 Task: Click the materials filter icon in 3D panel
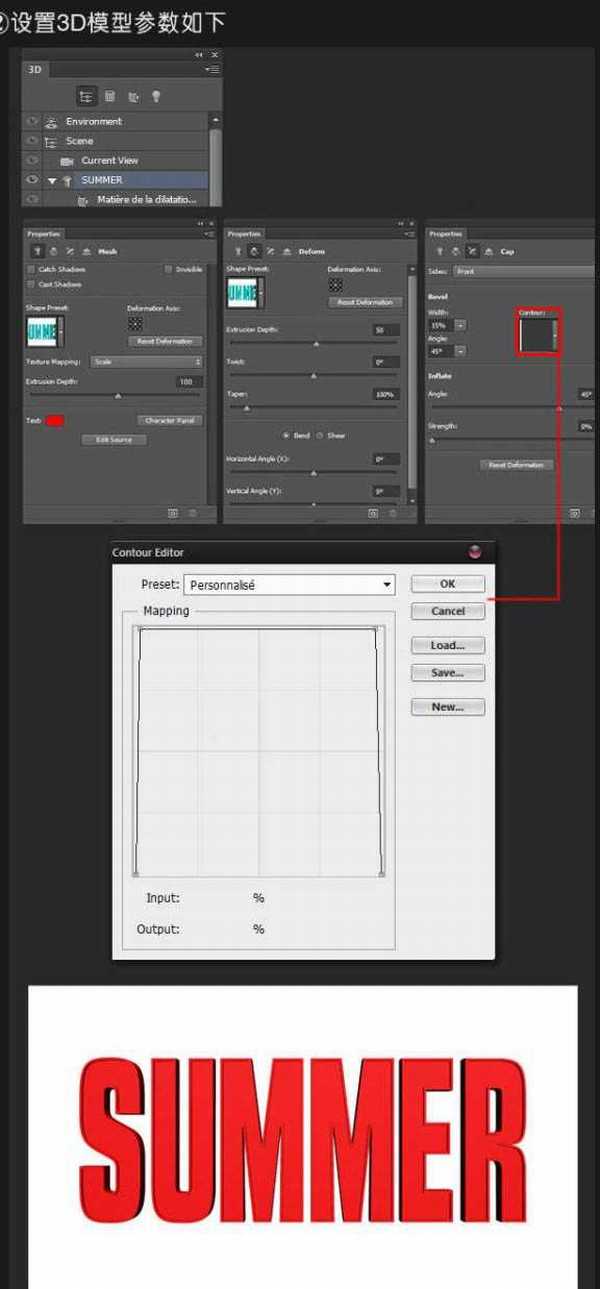[x=133, y=96]
